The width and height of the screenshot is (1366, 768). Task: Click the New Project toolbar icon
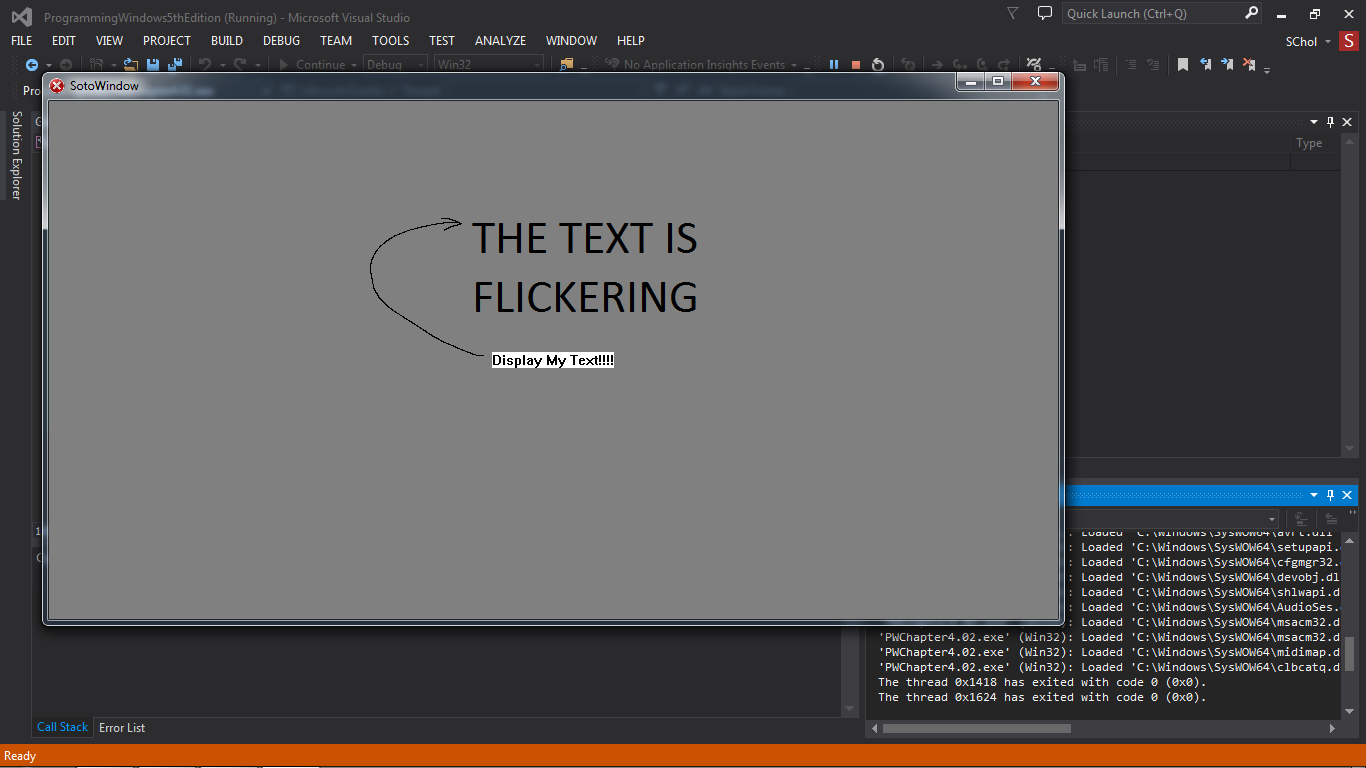[97, 64]
